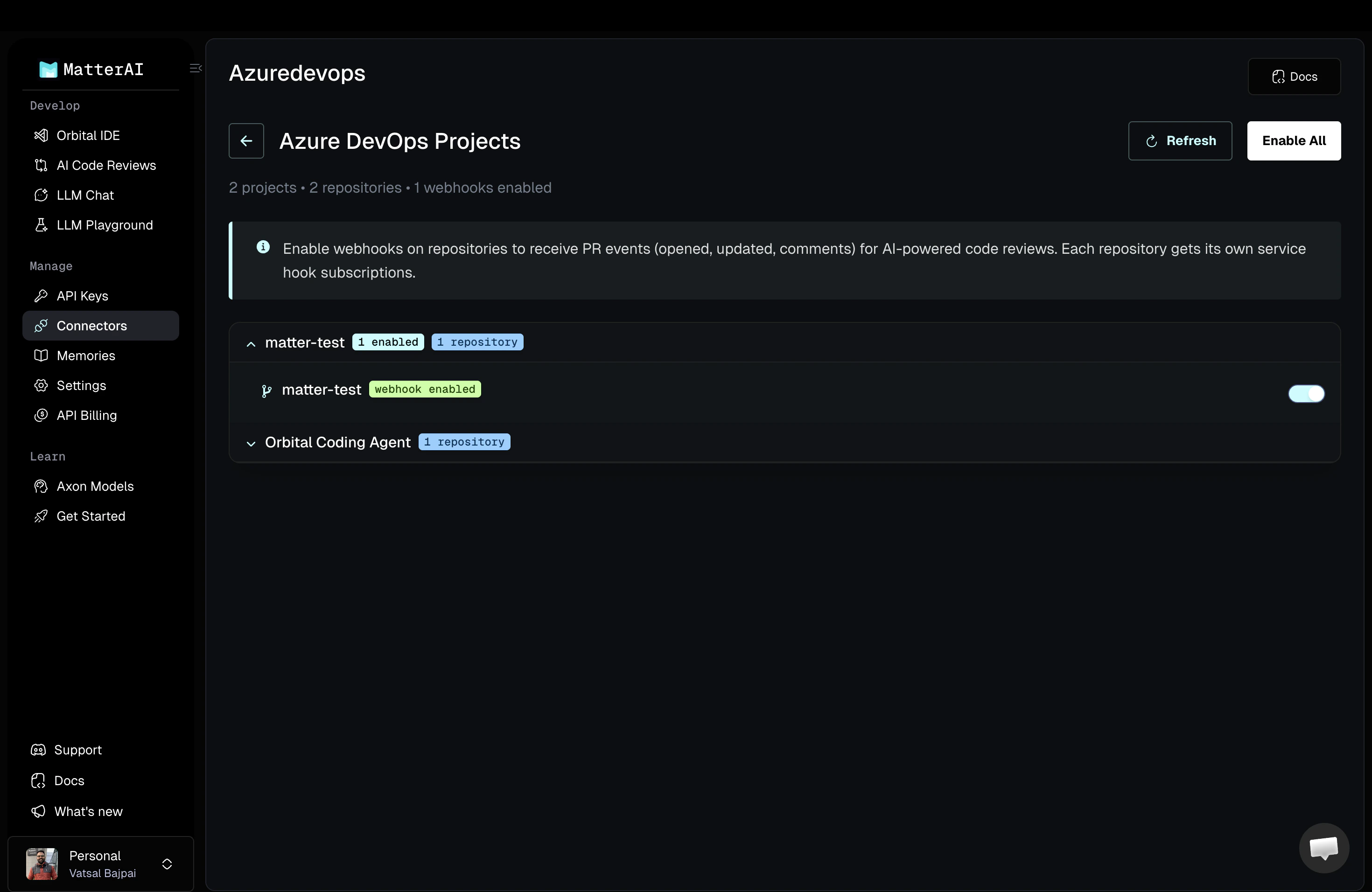1372x892 pixels.
Task: Click the back arrow button
Action: (246, 140)
